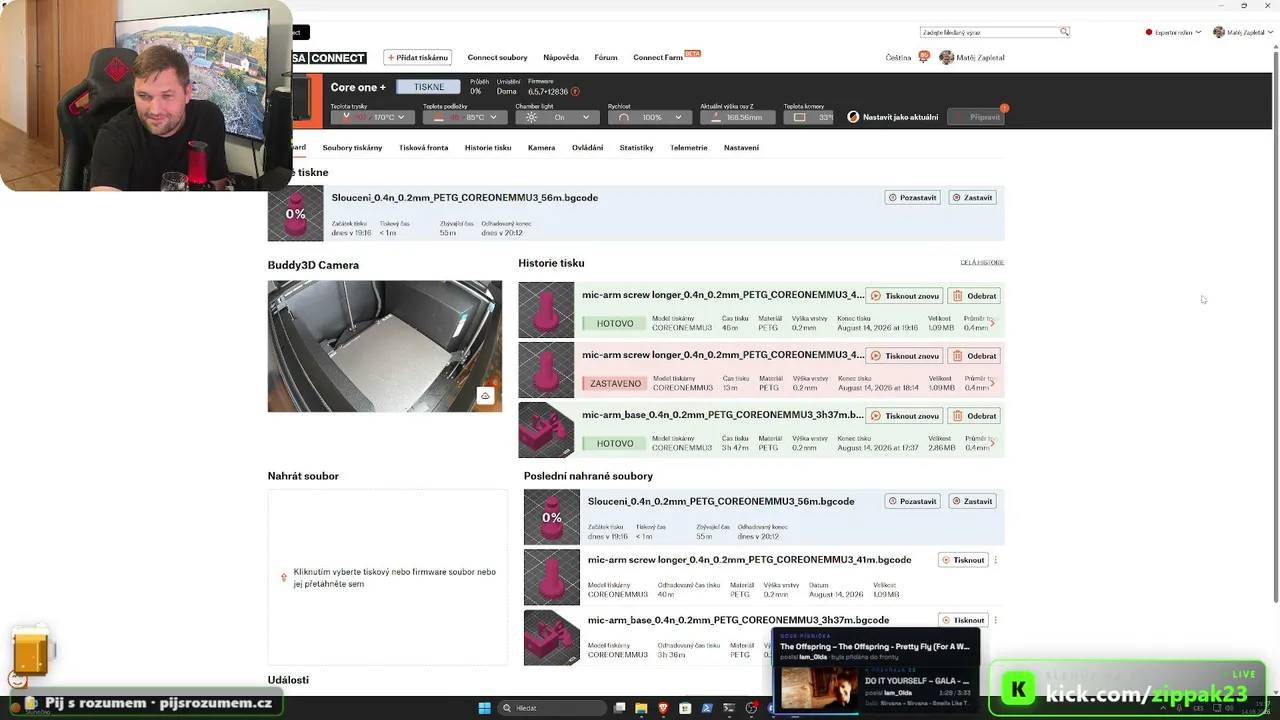Image resolution: width=1280 pixels, height=720 pixels.
Task: Click Pozastavit in Poslední nahrané soubory list
Action: tap(913, 502)
